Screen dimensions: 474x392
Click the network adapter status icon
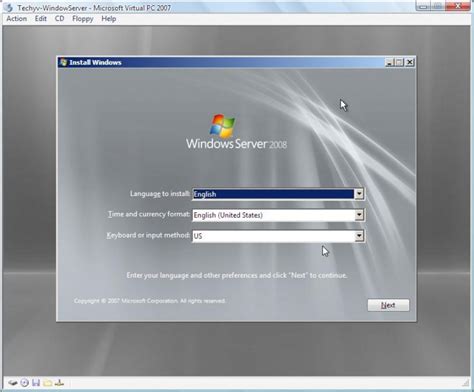tap(59, 383)
